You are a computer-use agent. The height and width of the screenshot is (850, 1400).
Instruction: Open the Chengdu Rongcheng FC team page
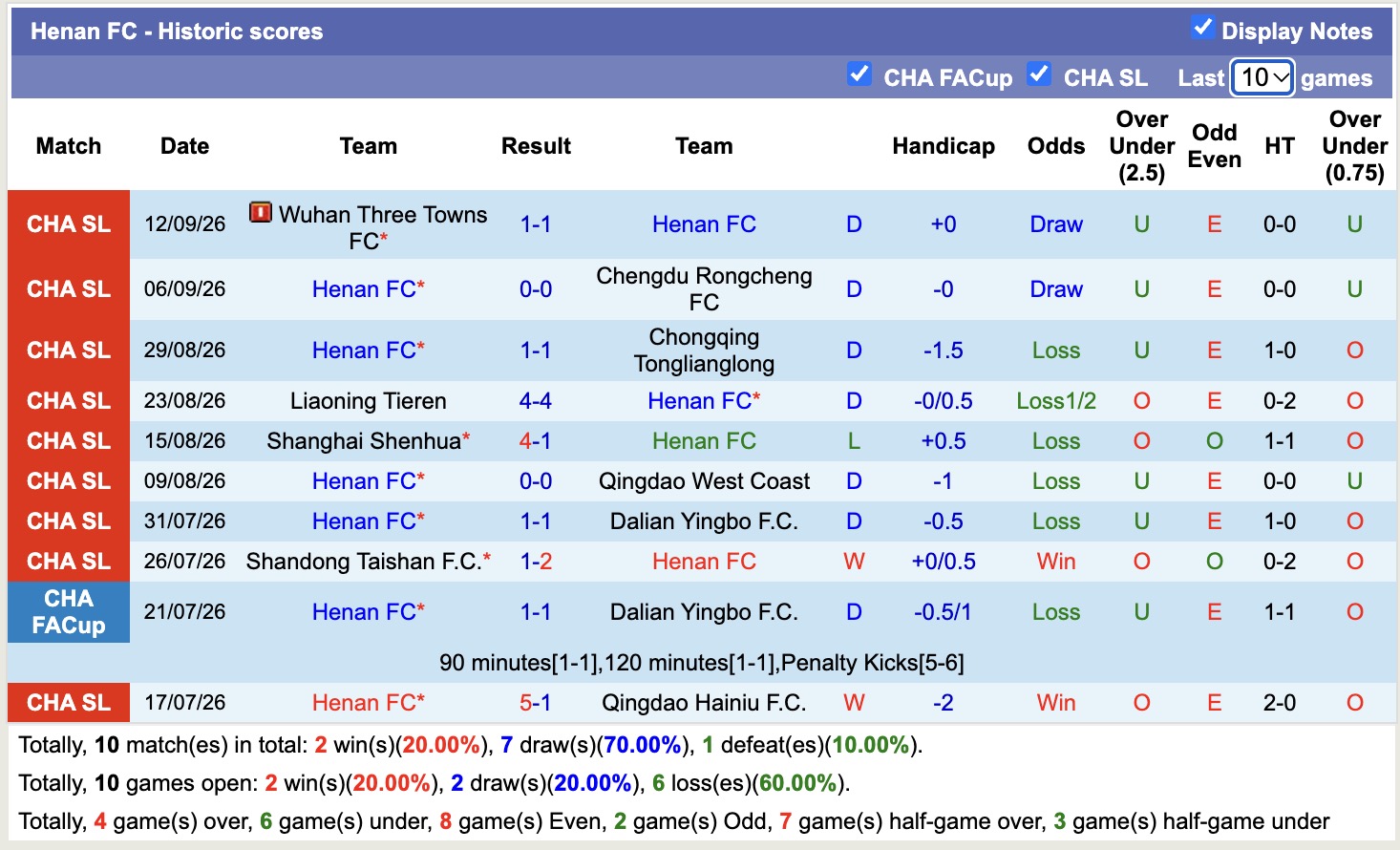click(x=704, y=288)
